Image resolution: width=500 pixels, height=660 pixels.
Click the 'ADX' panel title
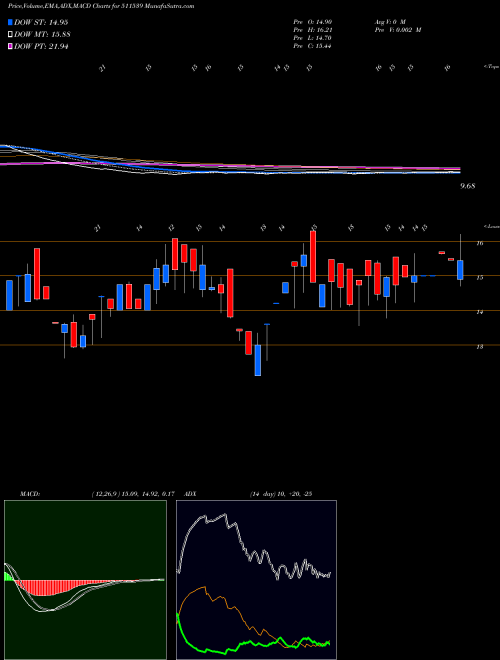coord(191,494)
